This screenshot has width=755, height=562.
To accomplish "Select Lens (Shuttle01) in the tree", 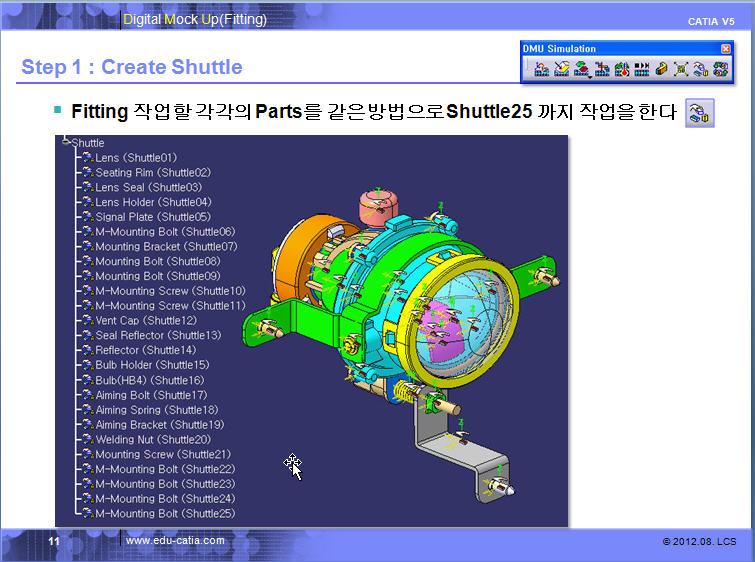I will coord(135,158).
